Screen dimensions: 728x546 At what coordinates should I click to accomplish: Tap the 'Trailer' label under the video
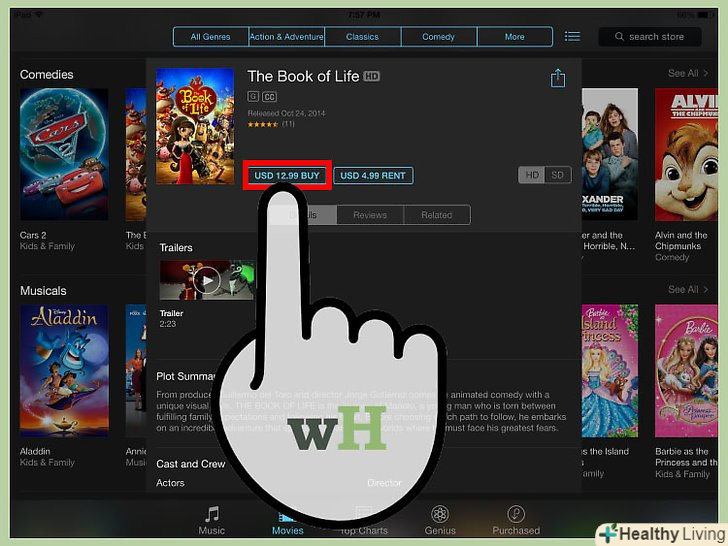coord(171,313)
